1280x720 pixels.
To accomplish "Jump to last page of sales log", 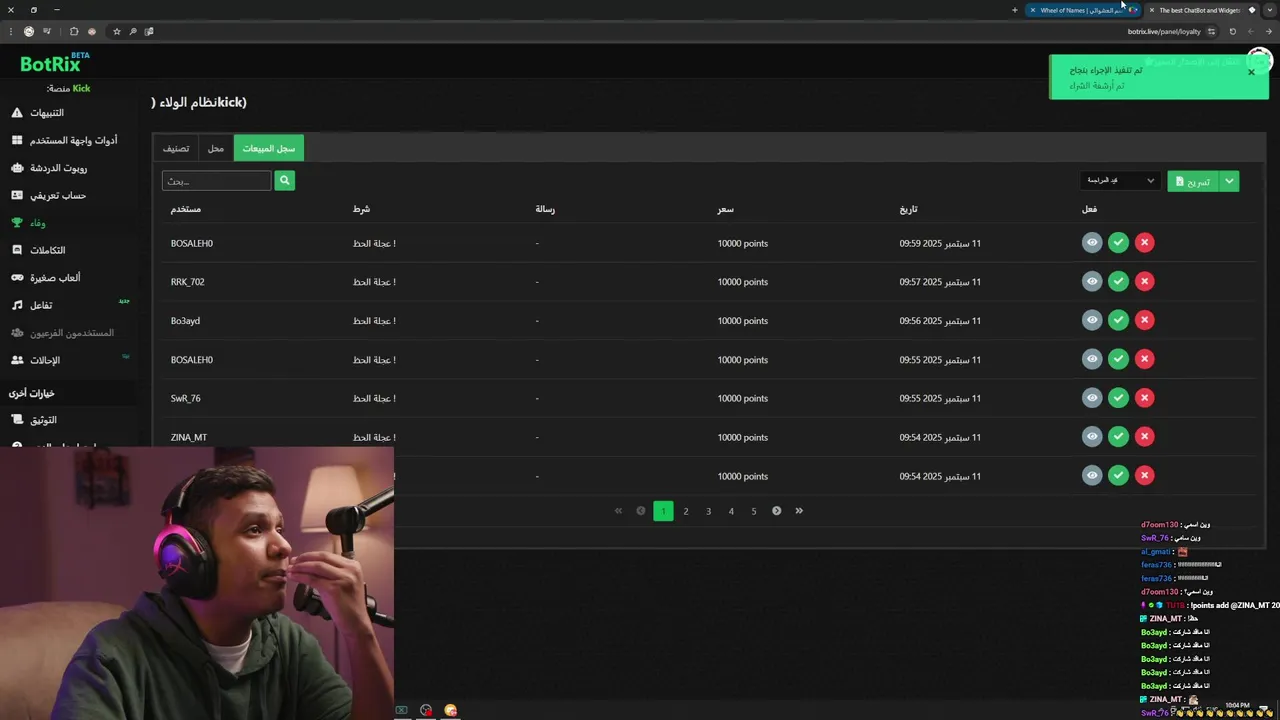I will tap(799, 511).
